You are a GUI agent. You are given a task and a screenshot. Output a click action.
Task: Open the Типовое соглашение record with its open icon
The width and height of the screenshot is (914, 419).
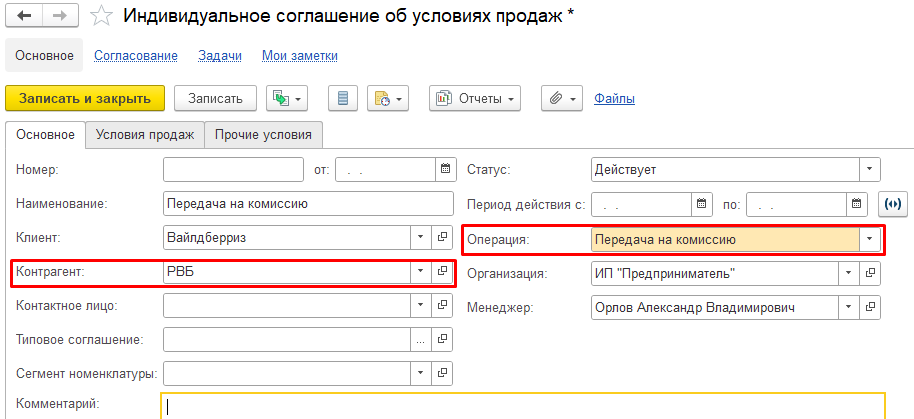click(x=442, y=339)
